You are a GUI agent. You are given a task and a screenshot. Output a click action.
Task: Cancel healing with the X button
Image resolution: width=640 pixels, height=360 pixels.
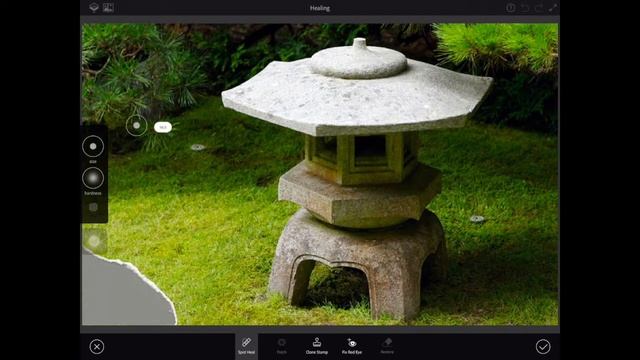(97, 347)
